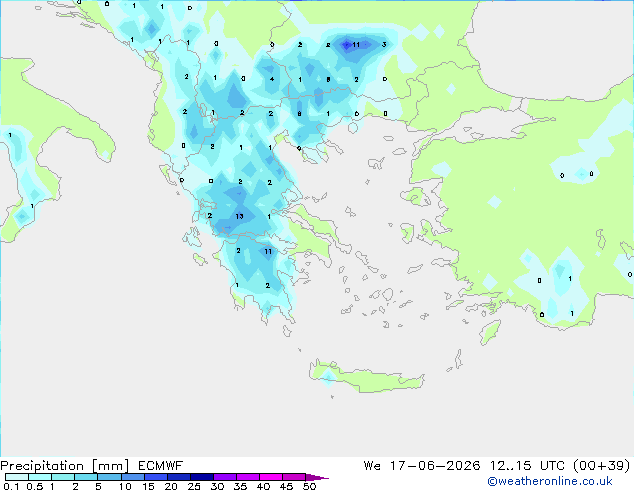Click the '13' precipitation value over central Greece
This screenshot has width=634, height=490.
(x=239, y=216)
